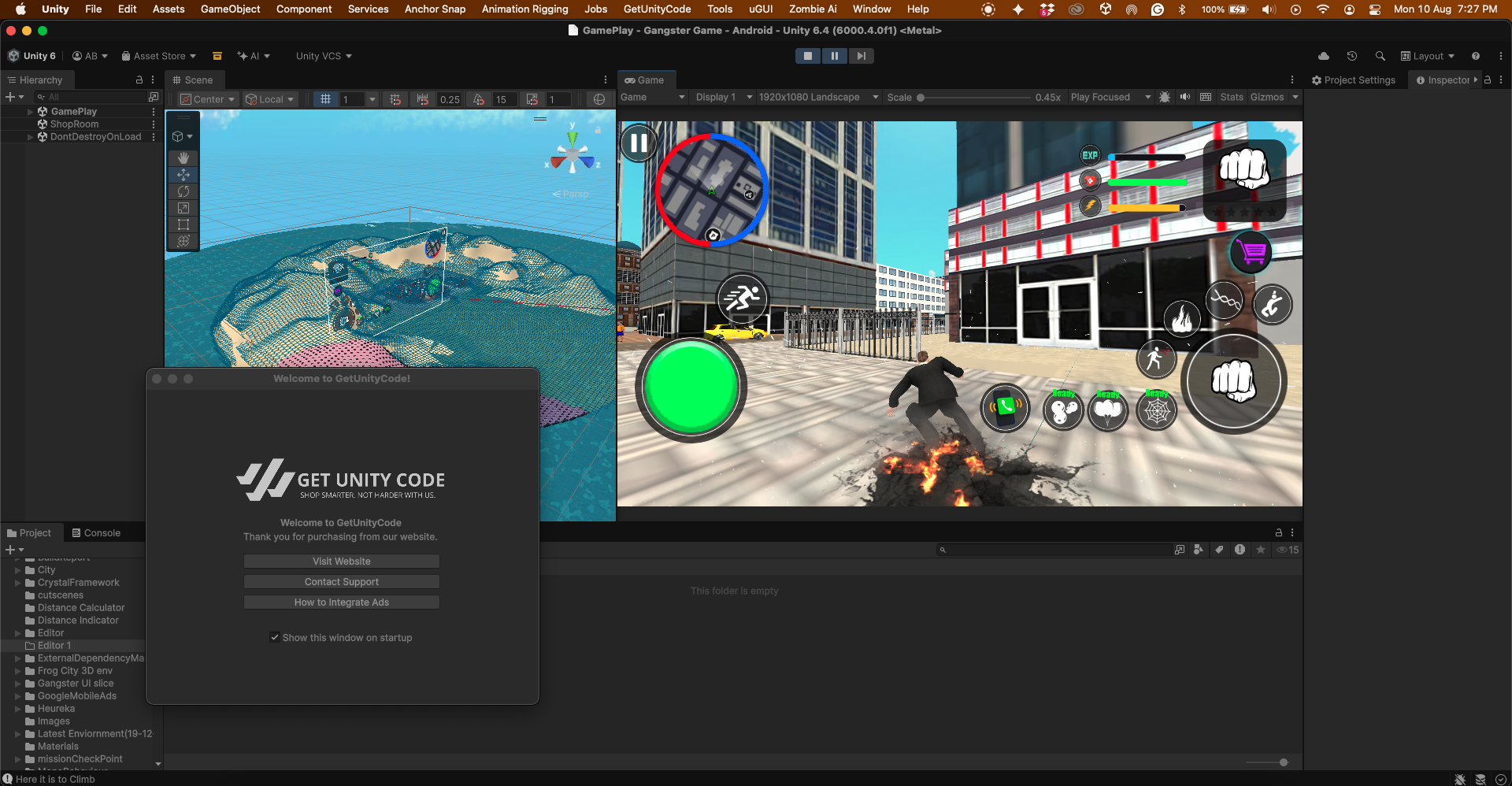Open the Unity global search icon
1512x786 pixels.
pyautogui.click(x=1380, y=56)
